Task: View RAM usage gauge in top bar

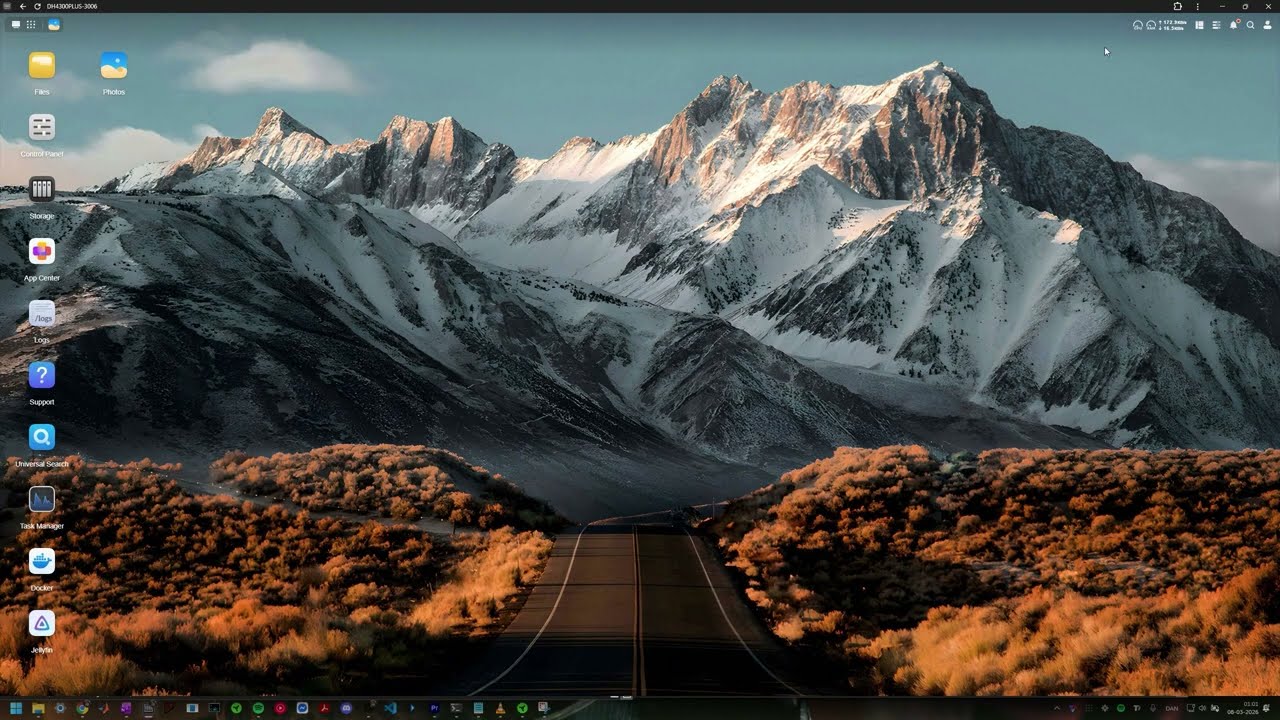Action: [1151, 25]
